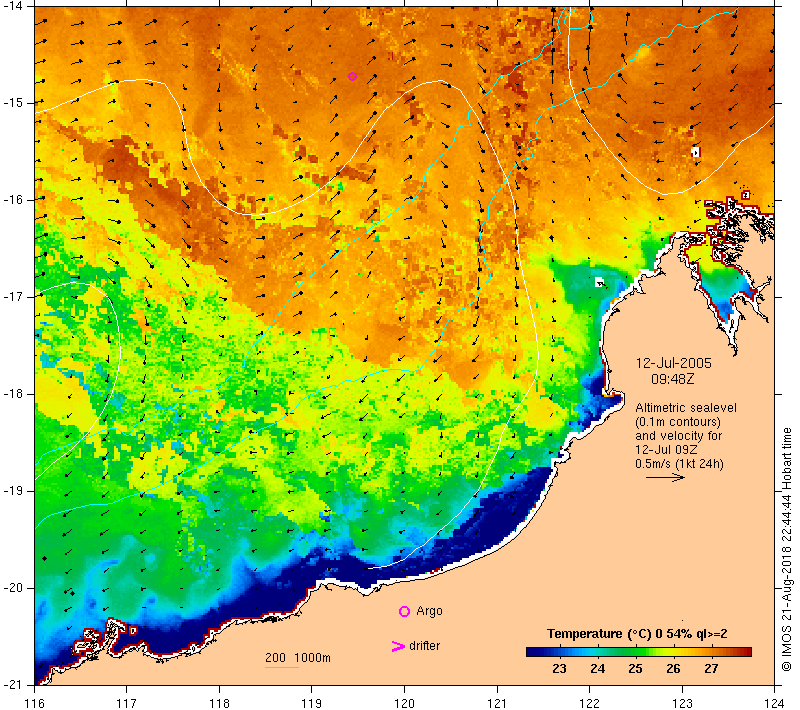Click the '12-Jul 09Z' text
800x710 pixels.
pos(666,449)
